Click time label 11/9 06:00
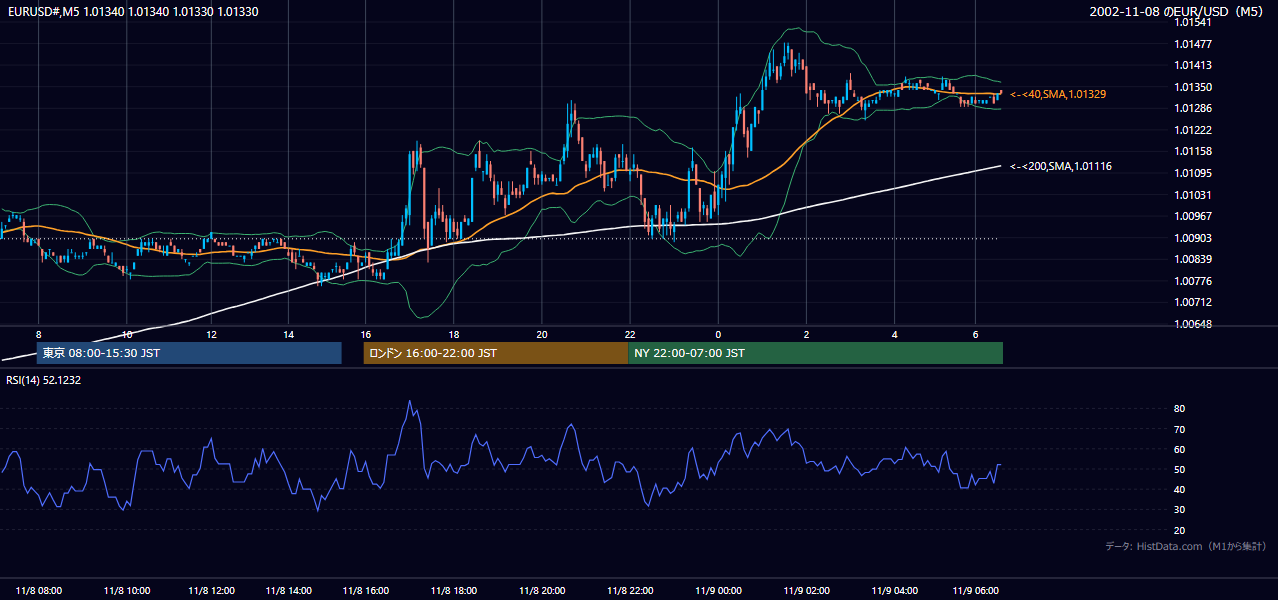This screenshot has width=1278, height=600. point(976,590)
